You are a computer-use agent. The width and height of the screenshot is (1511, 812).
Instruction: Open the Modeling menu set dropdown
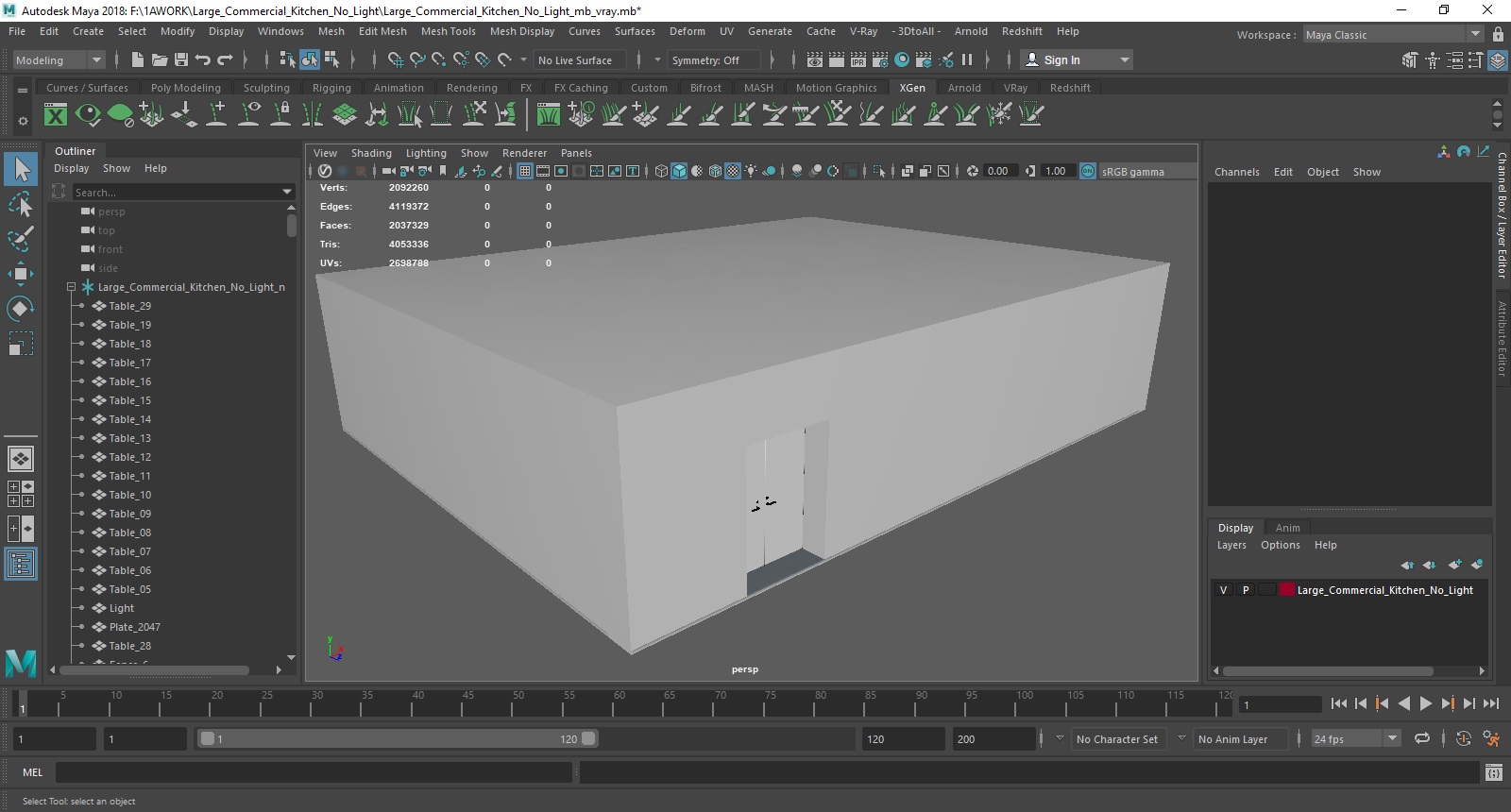59,59
